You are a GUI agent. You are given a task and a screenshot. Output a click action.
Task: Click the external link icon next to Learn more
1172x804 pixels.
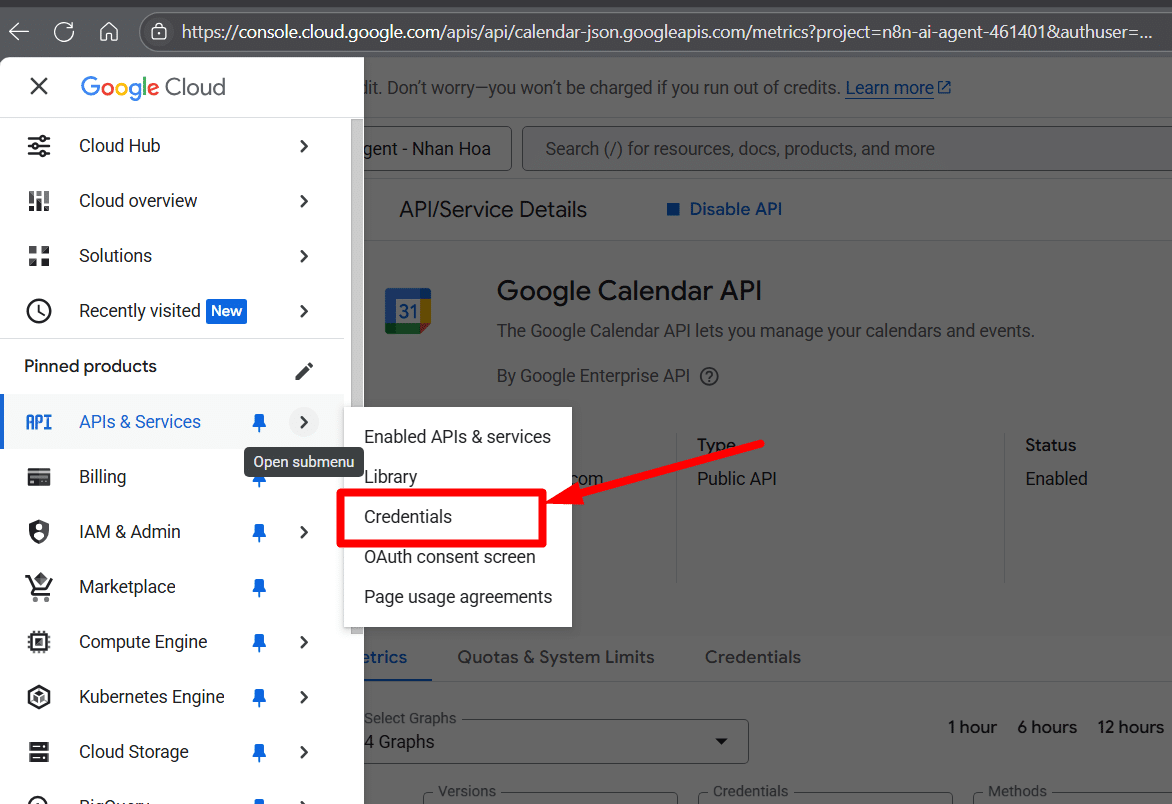(945, 87)
